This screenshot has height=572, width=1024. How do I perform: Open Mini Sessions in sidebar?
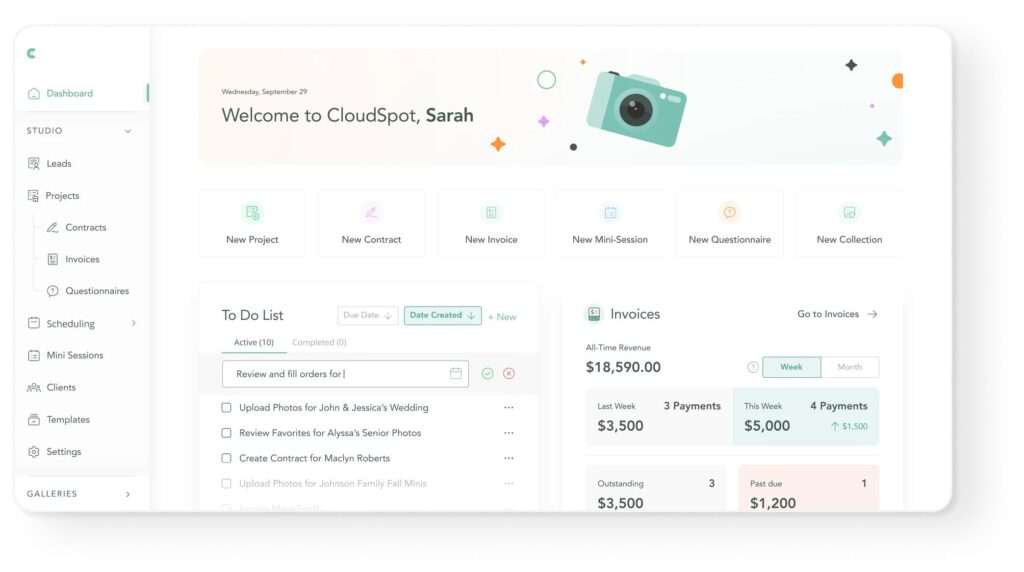coord(74,355)
